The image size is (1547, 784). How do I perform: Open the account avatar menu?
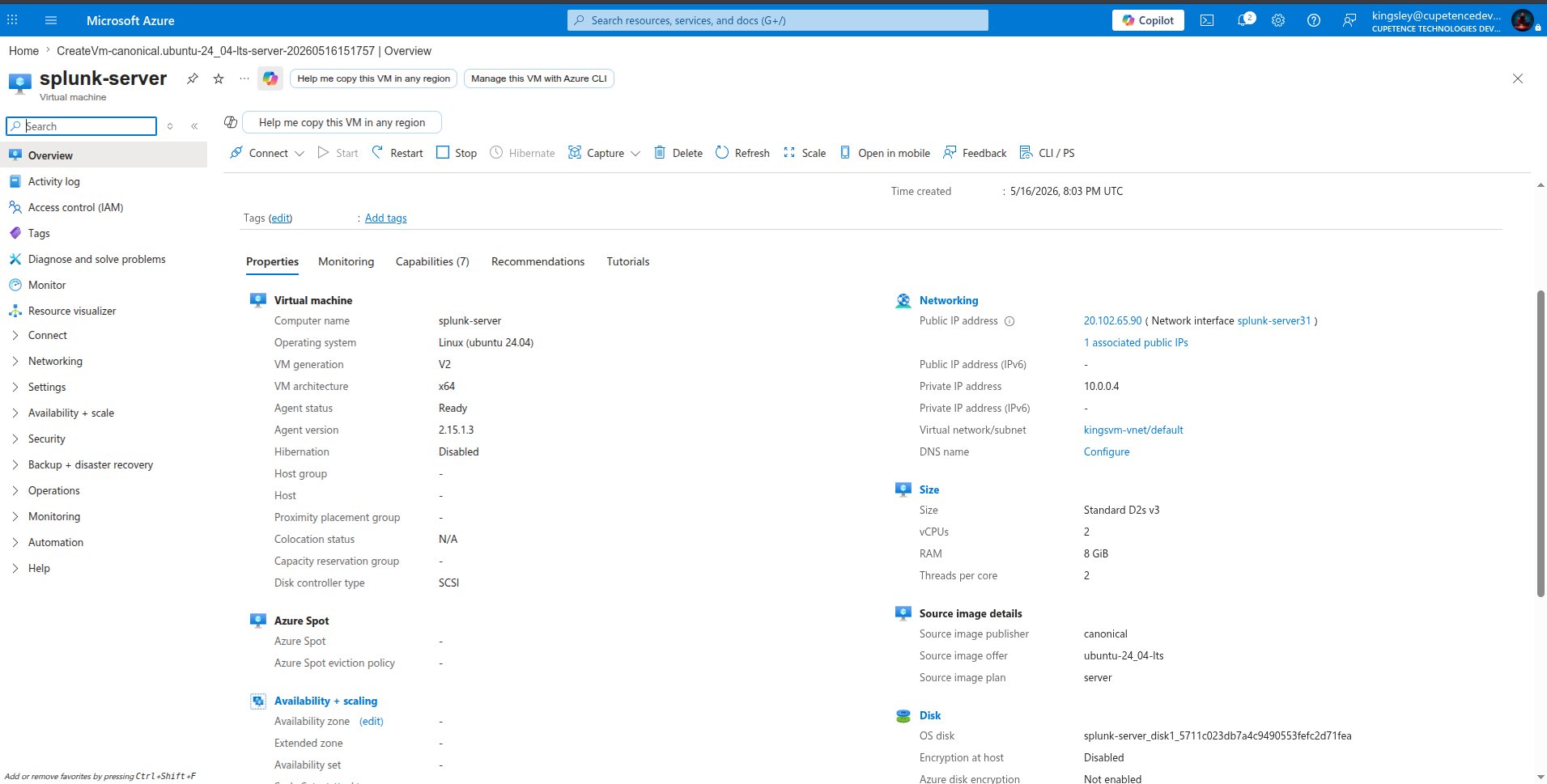(x=1522, y=20)
